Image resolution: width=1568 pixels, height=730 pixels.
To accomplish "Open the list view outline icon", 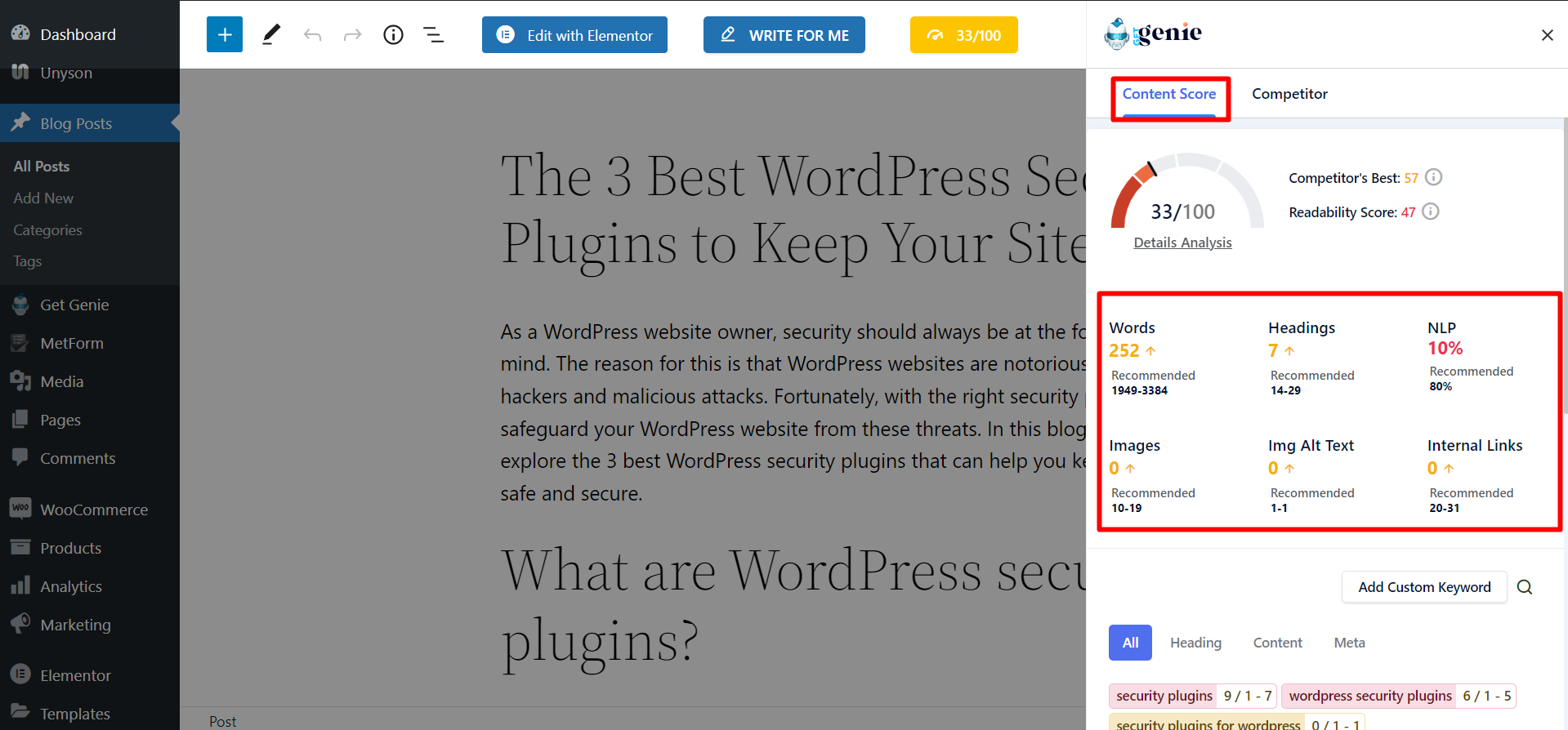I will click(434, 35).
